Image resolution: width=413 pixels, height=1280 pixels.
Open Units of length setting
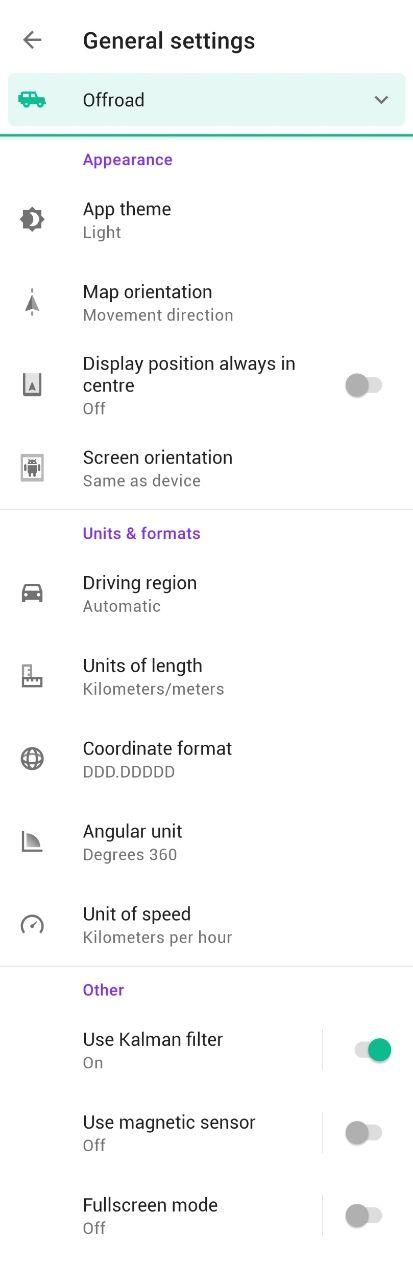point(206,676)
